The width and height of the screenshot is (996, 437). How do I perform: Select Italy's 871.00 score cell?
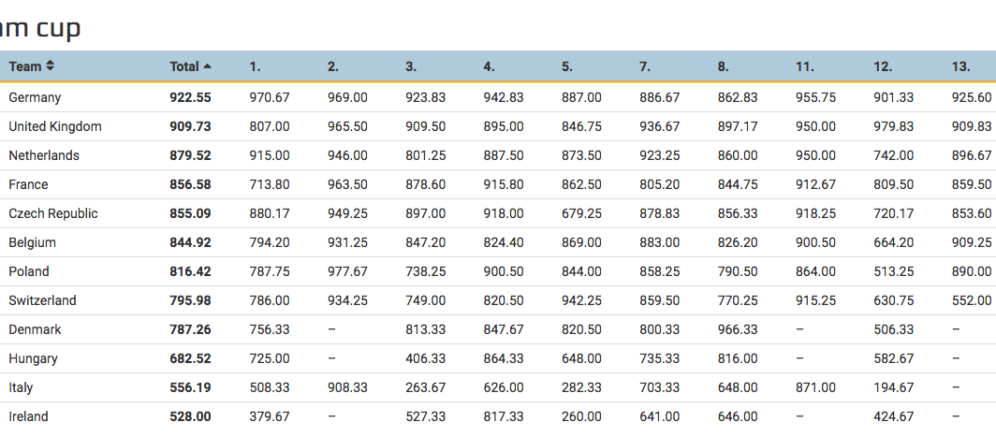[815, 388]
